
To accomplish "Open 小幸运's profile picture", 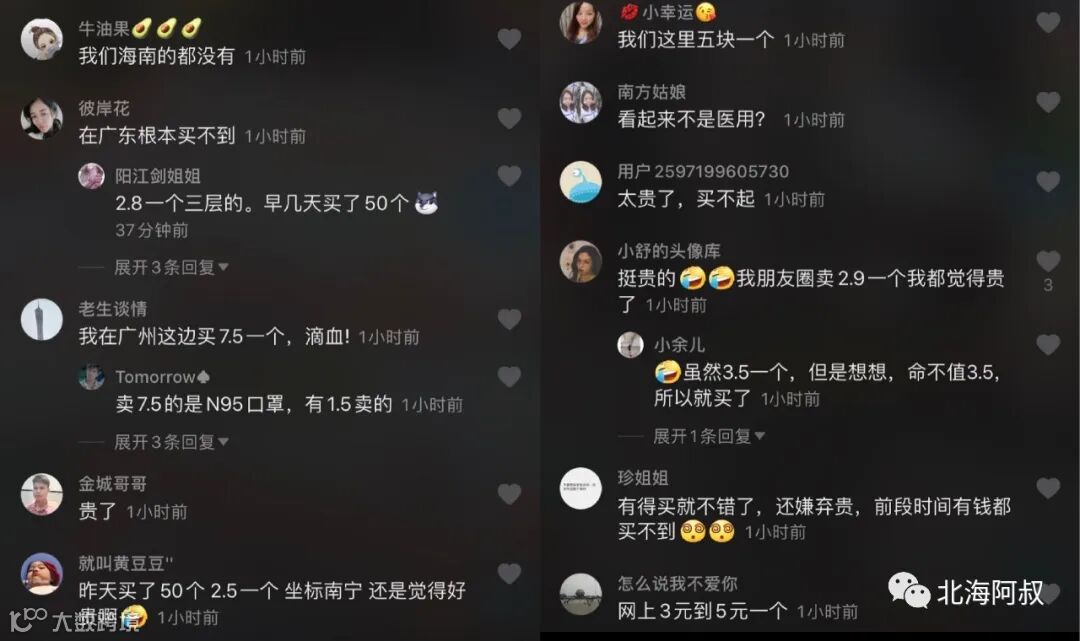I will point(580,22).
